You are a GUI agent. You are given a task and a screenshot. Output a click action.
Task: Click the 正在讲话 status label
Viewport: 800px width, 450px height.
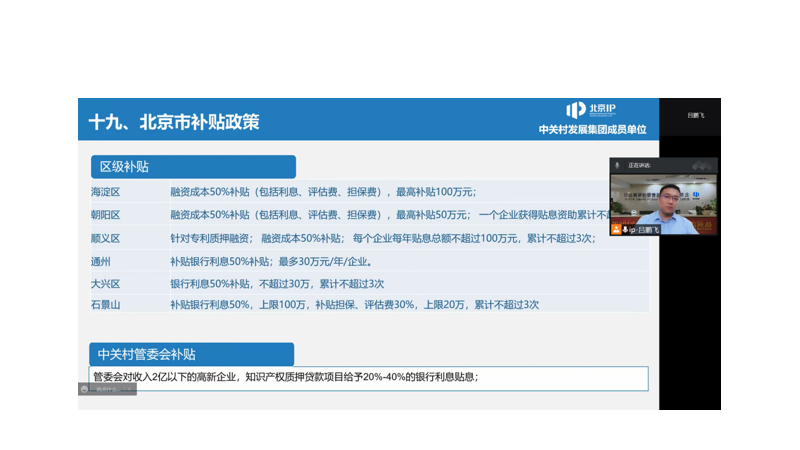coord(639,165)
